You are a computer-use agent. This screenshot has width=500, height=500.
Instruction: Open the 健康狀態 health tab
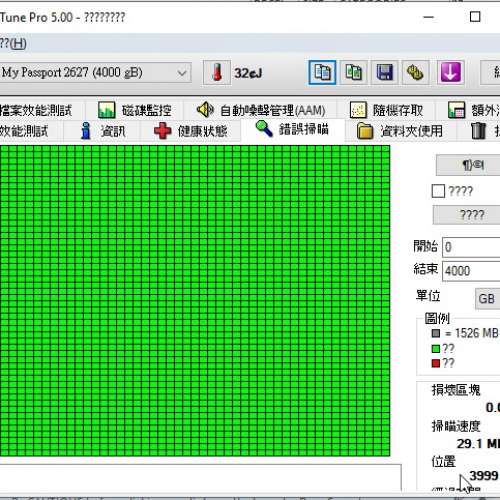pos(191,131)
